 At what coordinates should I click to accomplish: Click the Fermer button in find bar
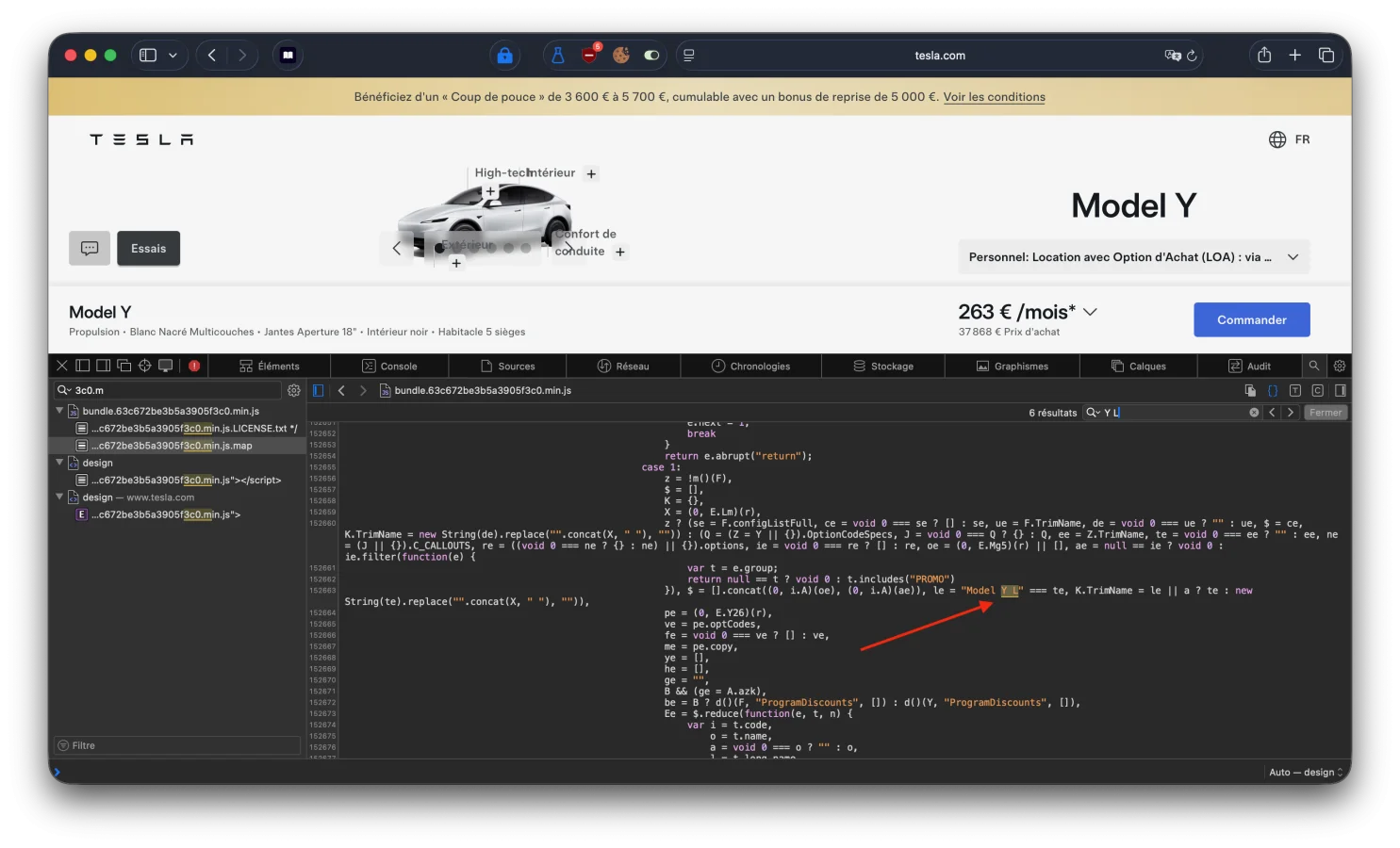pos(1326,413)
